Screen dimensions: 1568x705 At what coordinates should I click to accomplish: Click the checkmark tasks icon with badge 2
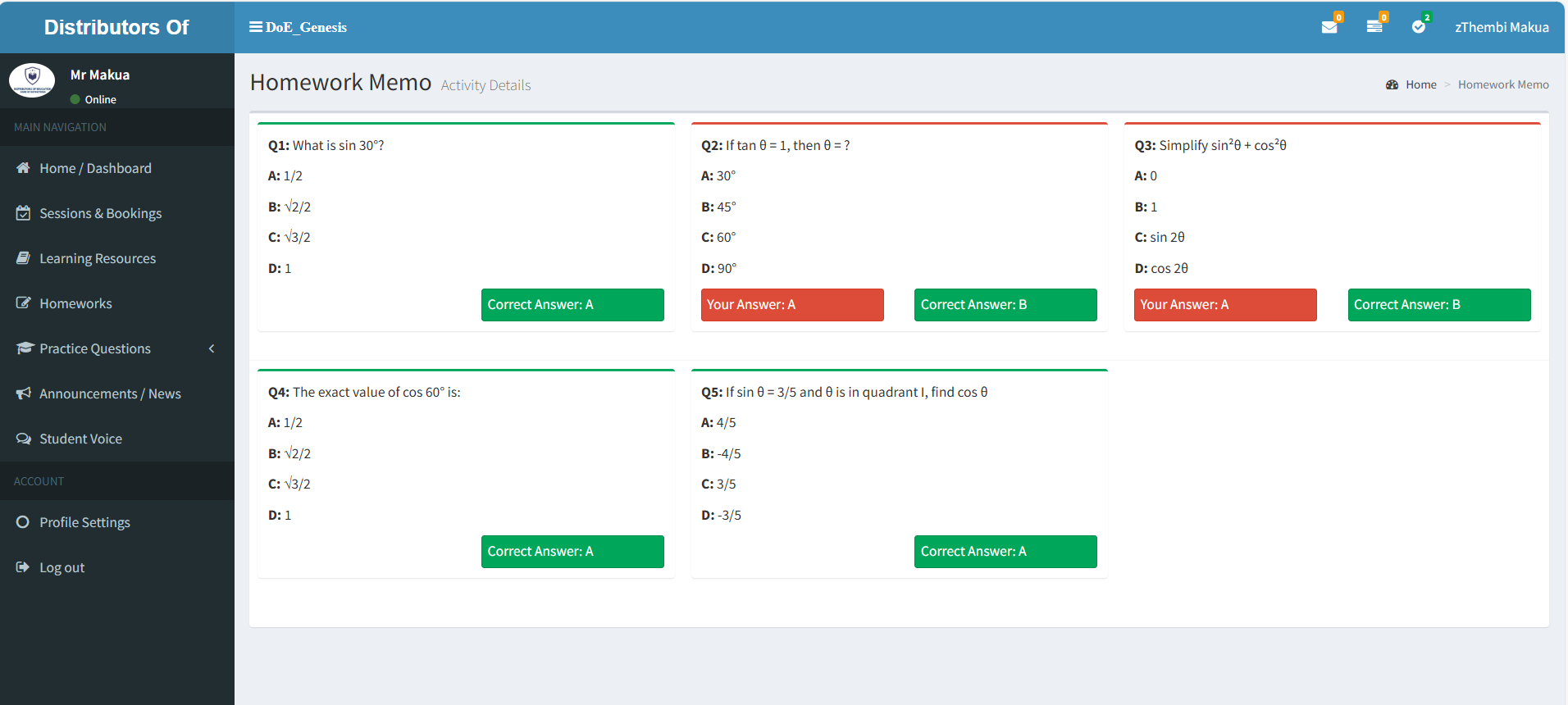click(1419, 27)
